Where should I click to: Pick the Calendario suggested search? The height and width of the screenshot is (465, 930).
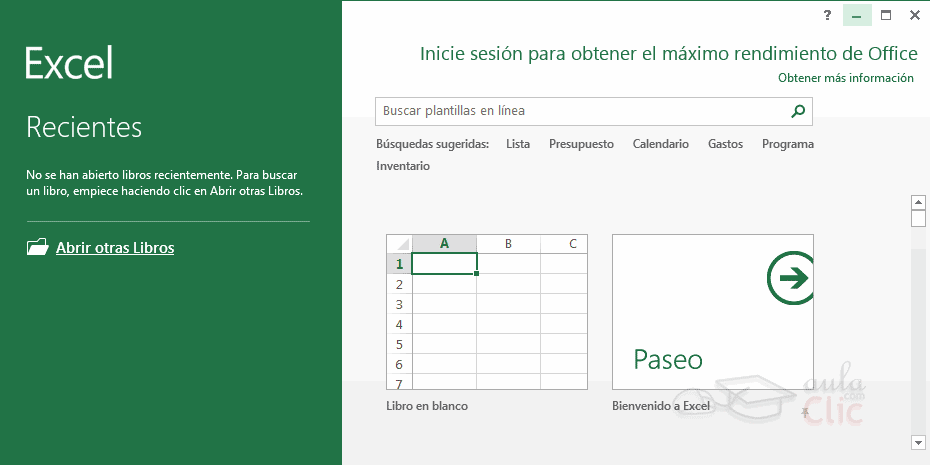660,144
